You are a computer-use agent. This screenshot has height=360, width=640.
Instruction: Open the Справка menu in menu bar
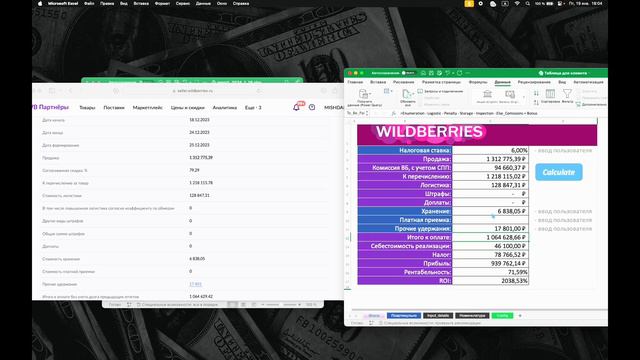tap(241, 4)
